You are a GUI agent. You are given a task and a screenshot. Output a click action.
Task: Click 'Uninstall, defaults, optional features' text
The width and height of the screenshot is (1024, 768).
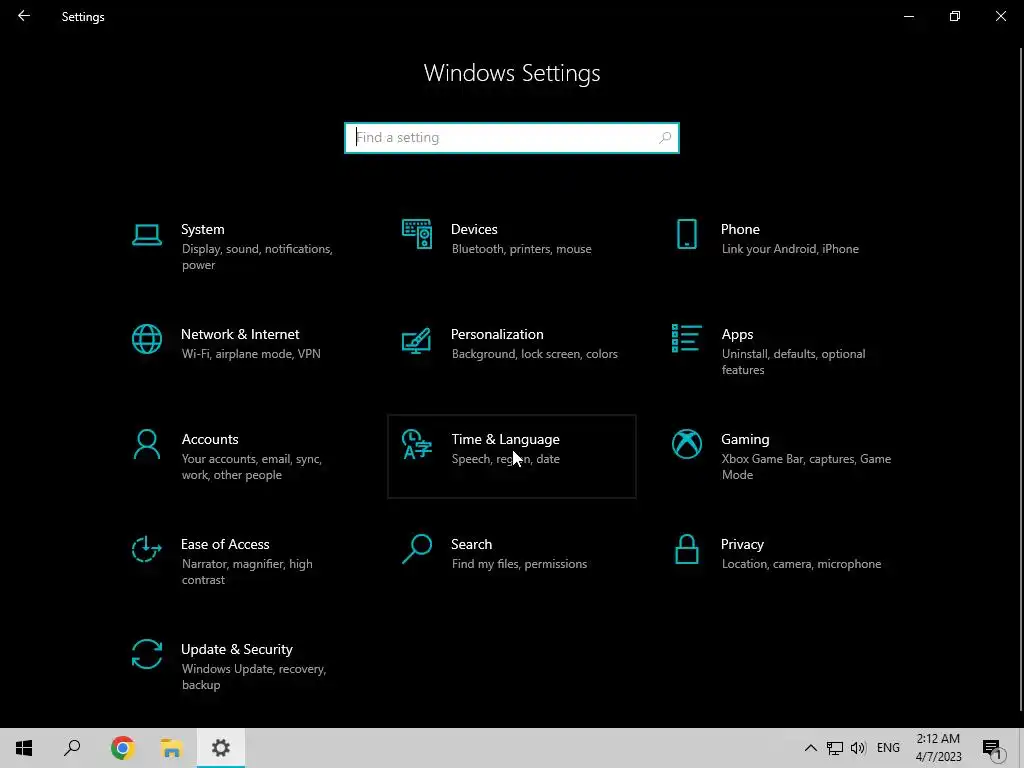793,362
